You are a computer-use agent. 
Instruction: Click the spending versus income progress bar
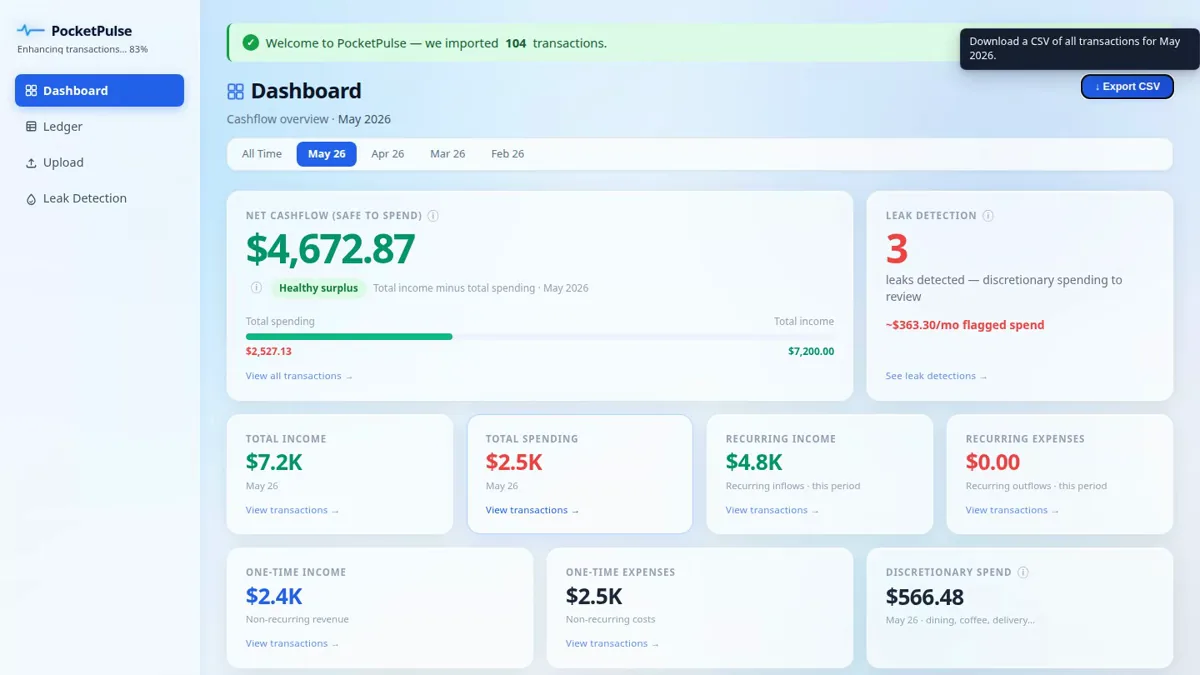[x=540, y=337]
